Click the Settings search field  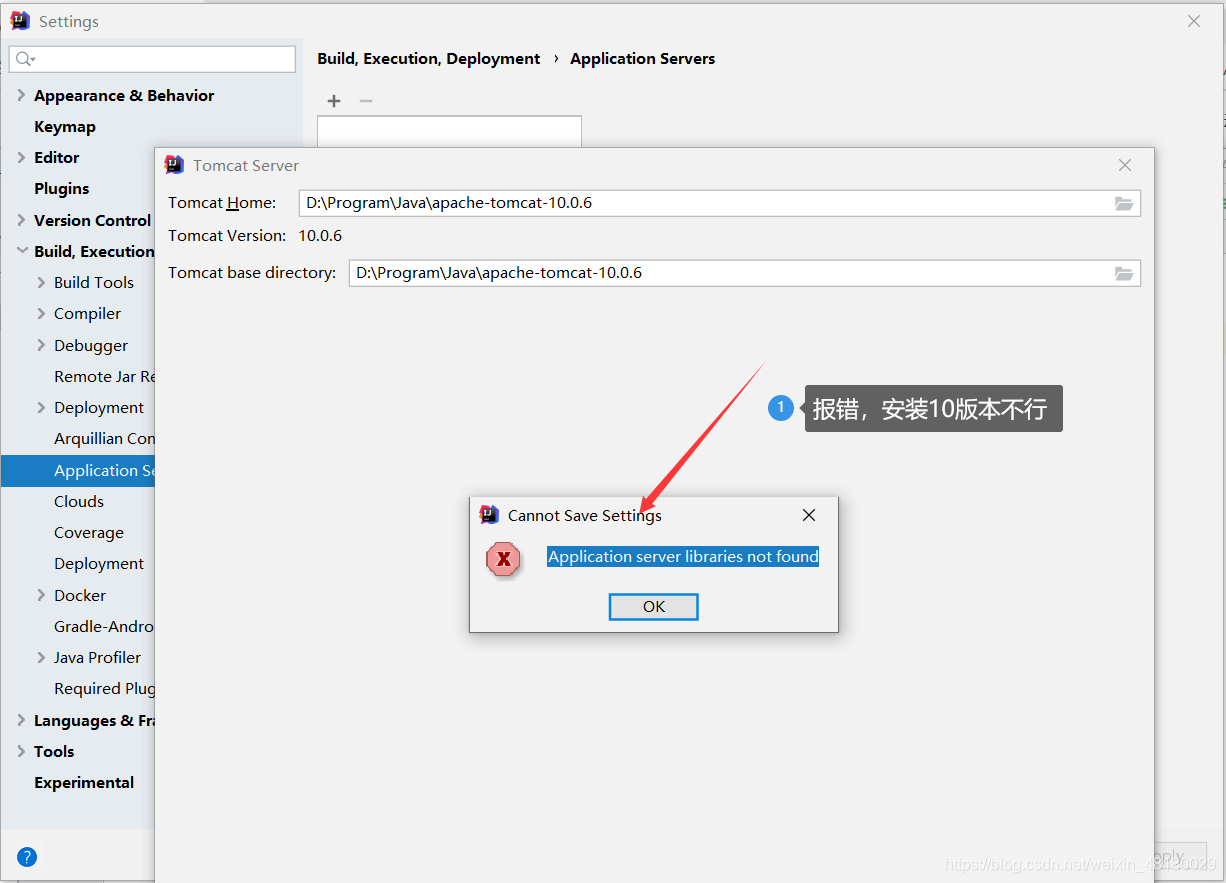coord(152,59)
